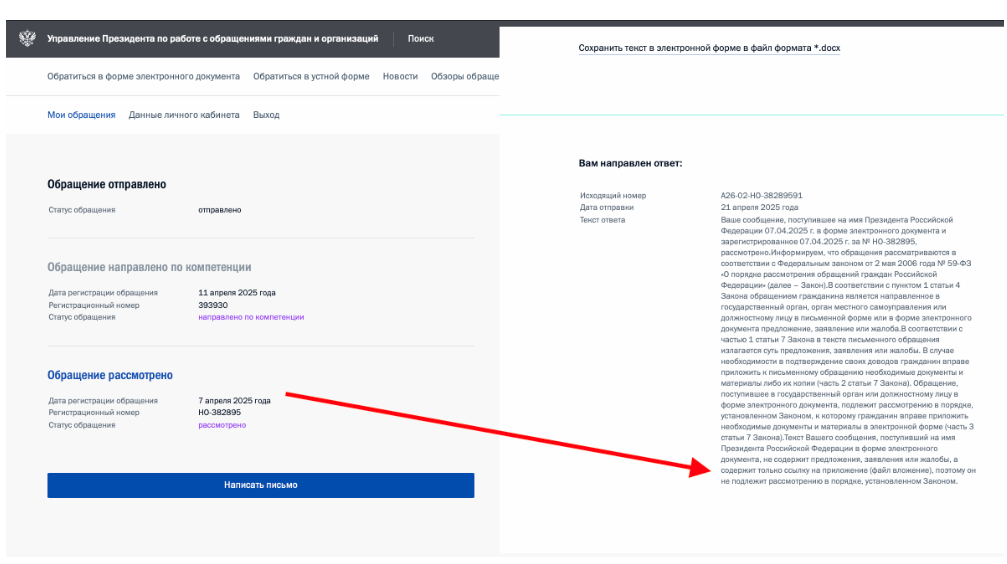
Task: Select the heading Обращение направлено по компетенции
Action: 149,267
